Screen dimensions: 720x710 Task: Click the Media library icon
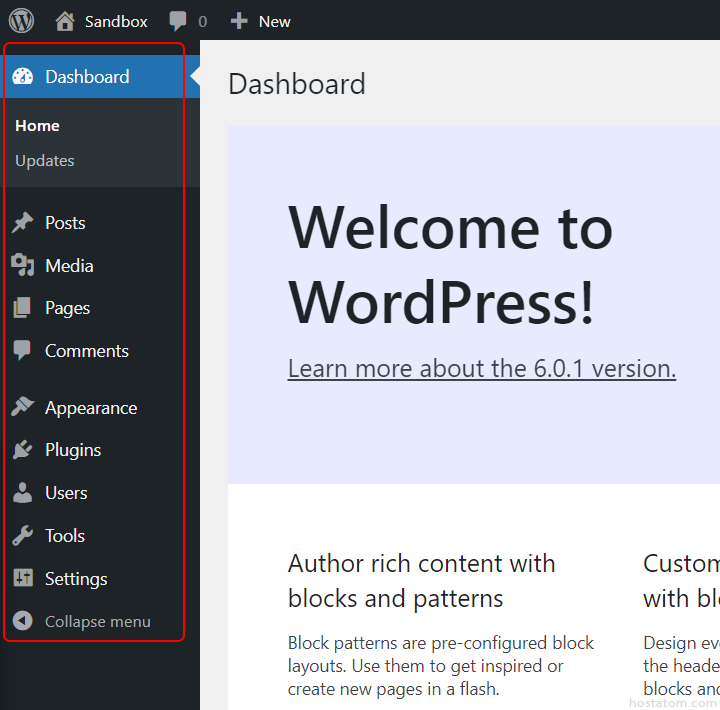tap(22, 266)
